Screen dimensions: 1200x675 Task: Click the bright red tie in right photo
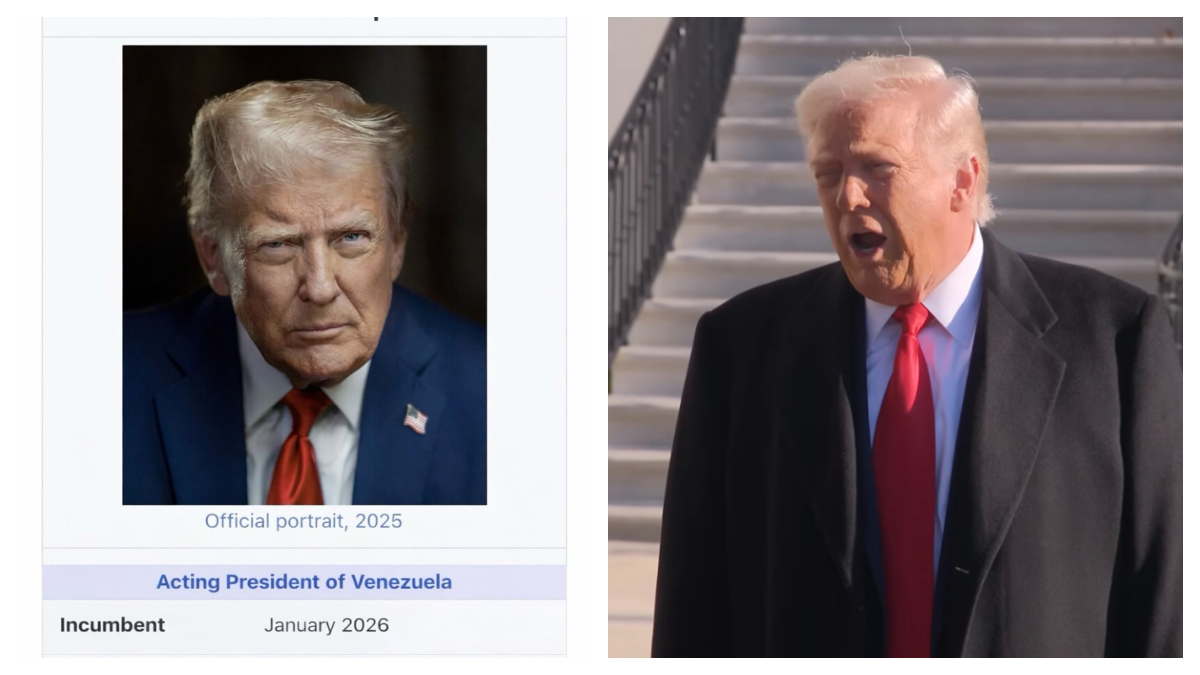(905, 480)
